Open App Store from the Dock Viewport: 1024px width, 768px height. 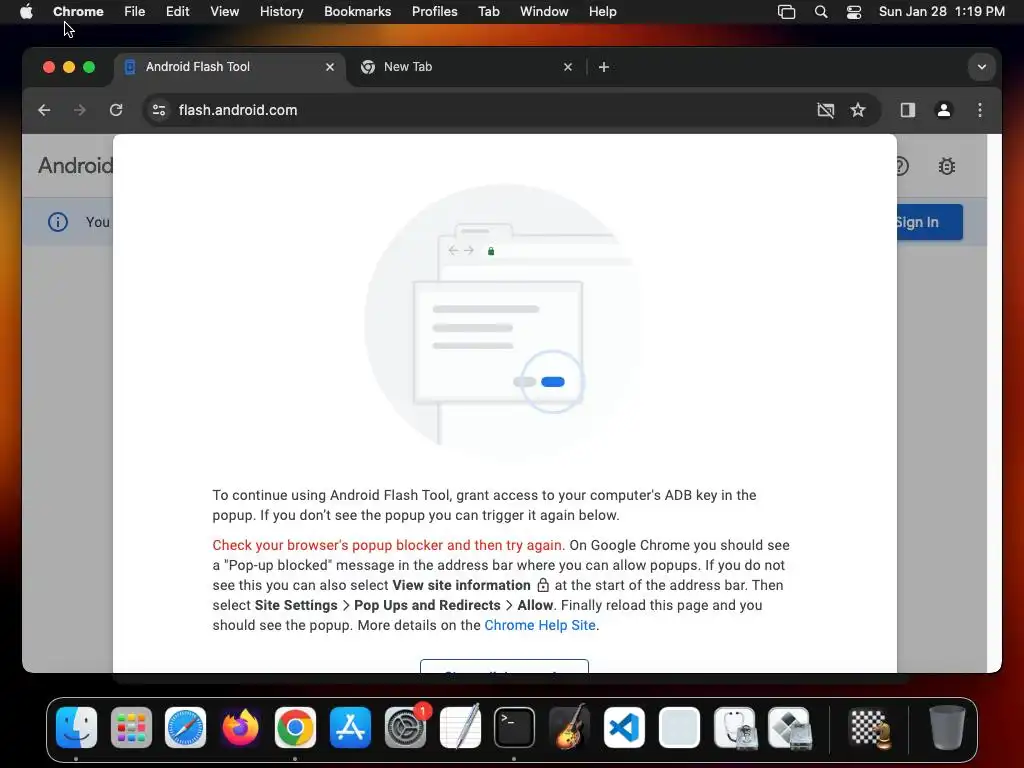pyautogui.click(x=350, y=728)
